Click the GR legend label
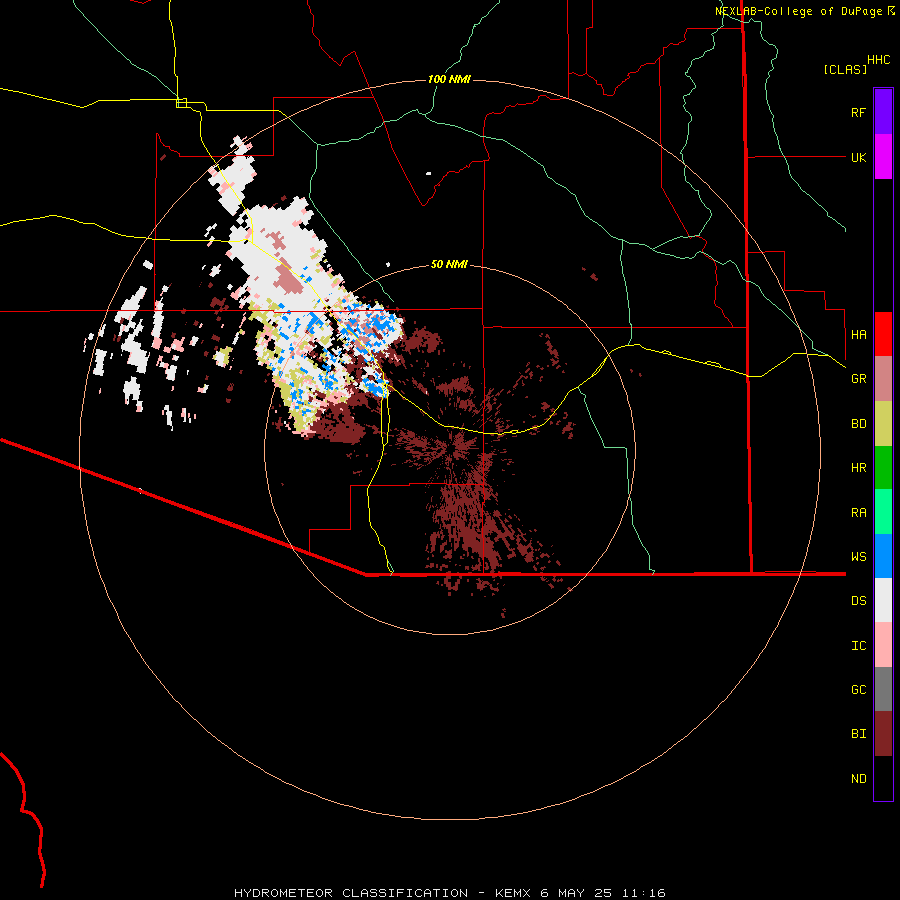The width and height of the screenshot is (900, 900). pos(858,379)
